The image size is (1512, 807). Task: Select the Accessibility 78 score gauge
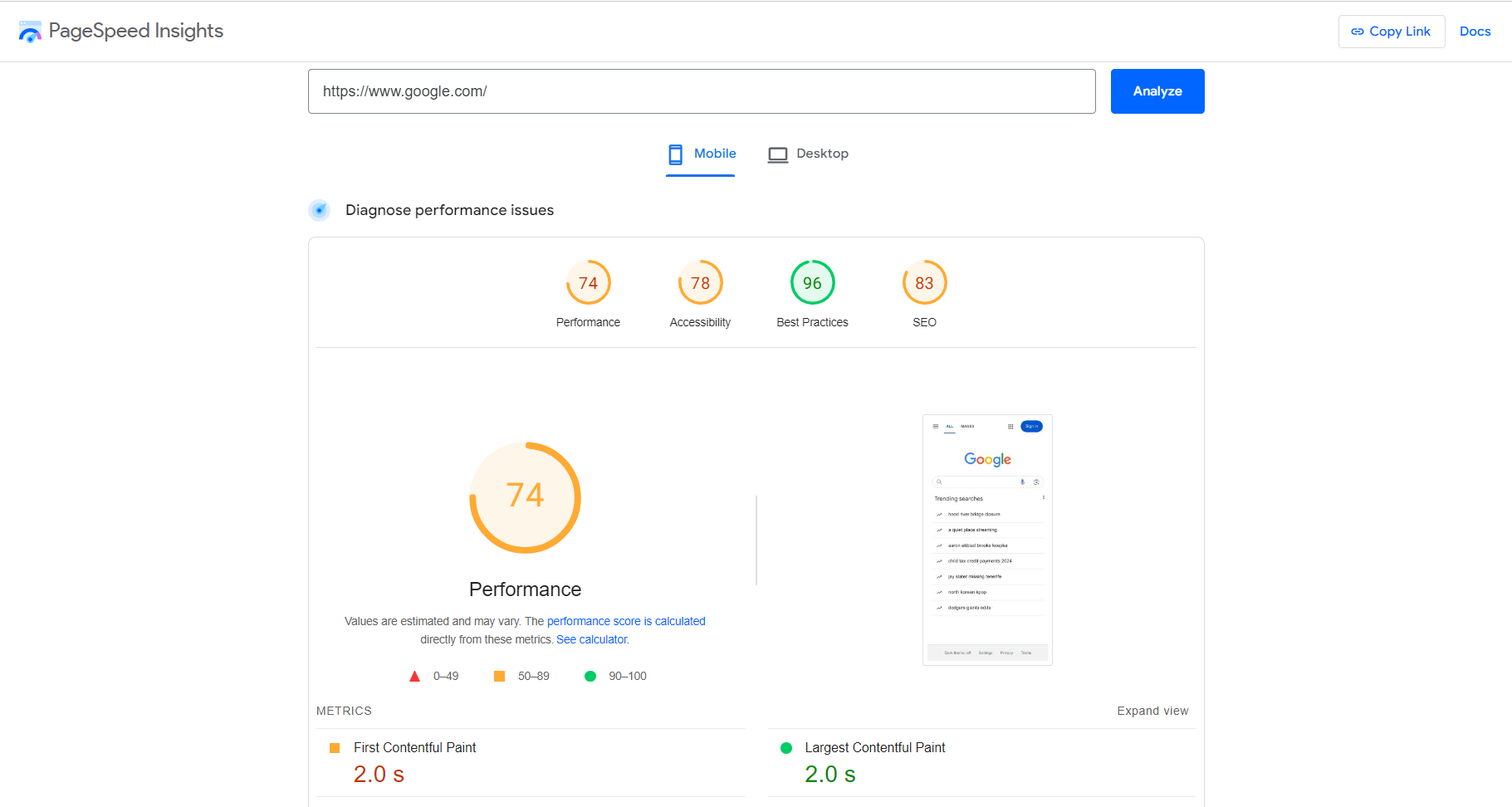[x=701, y=283]
